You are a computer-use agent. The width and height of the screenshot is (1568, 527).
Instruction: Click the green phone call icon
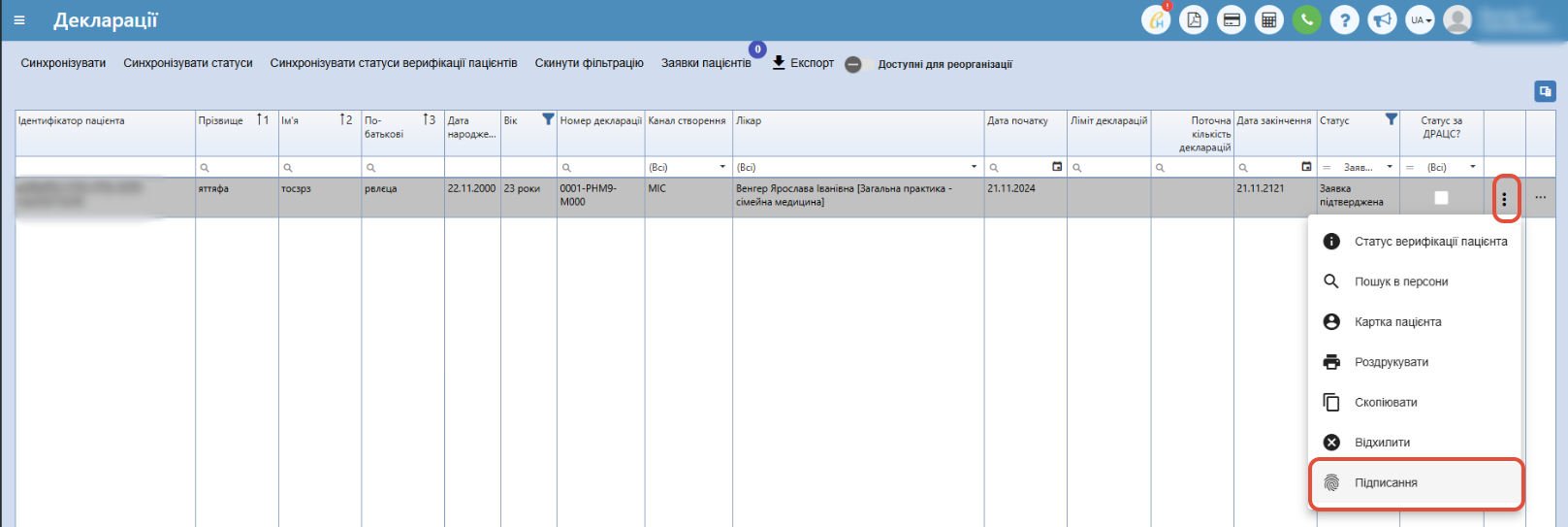pyautogui.click(x=1306, y=19)
